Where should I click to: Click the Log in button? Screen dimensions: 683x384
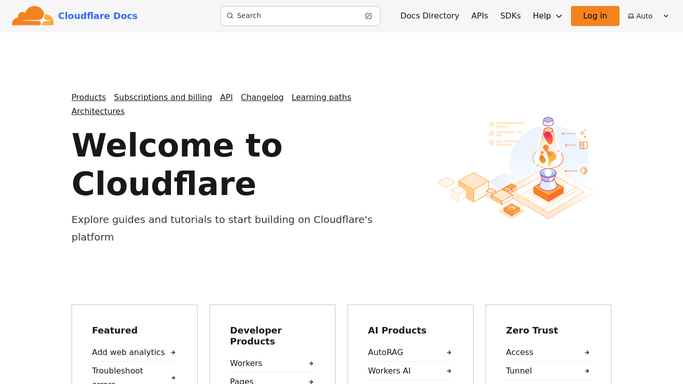595,16
